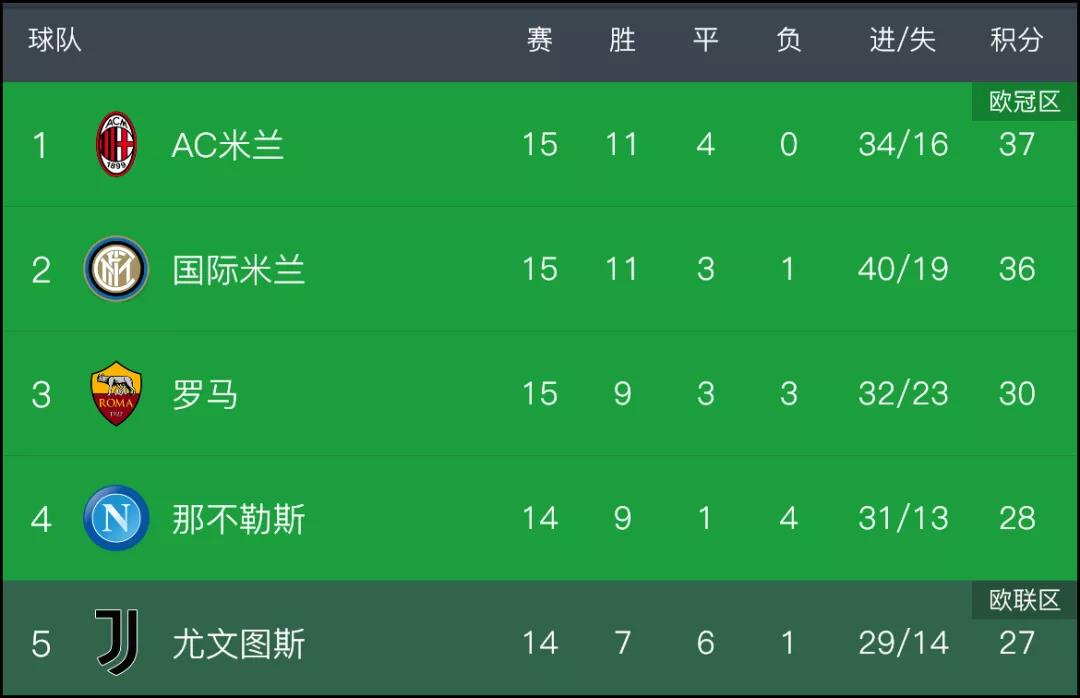This screenshot has height=698, width=1080.
Task: Click the 平 column header
Action: coord(705,39)
